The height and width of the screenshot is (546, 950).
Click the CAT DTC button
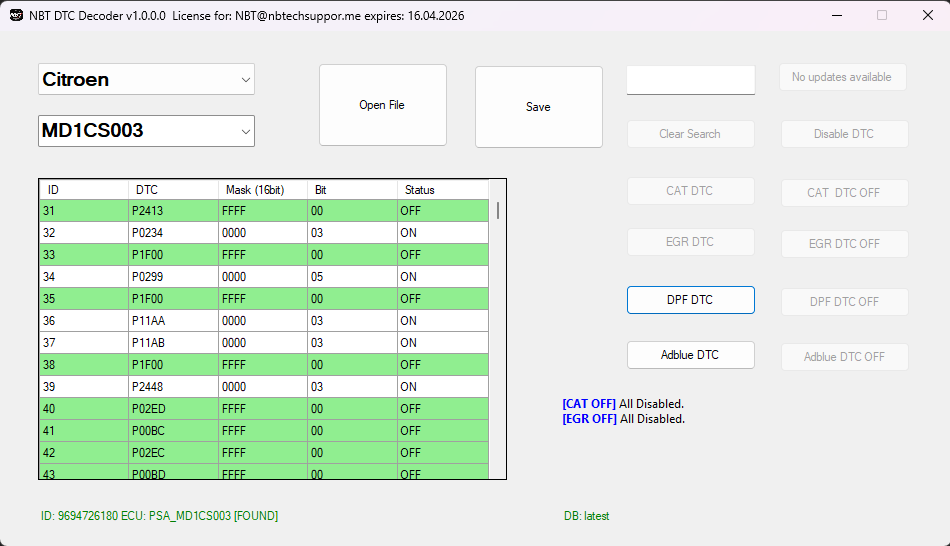coord(691,191)
